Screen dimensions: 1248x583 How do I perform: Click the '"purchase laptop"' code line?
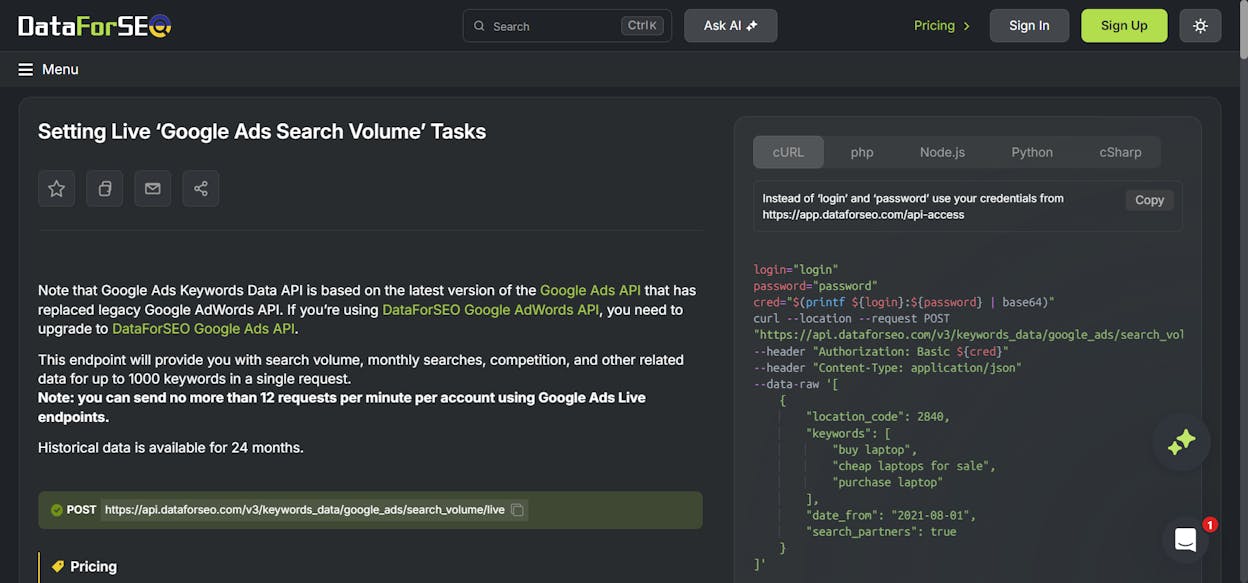(888, 482)
